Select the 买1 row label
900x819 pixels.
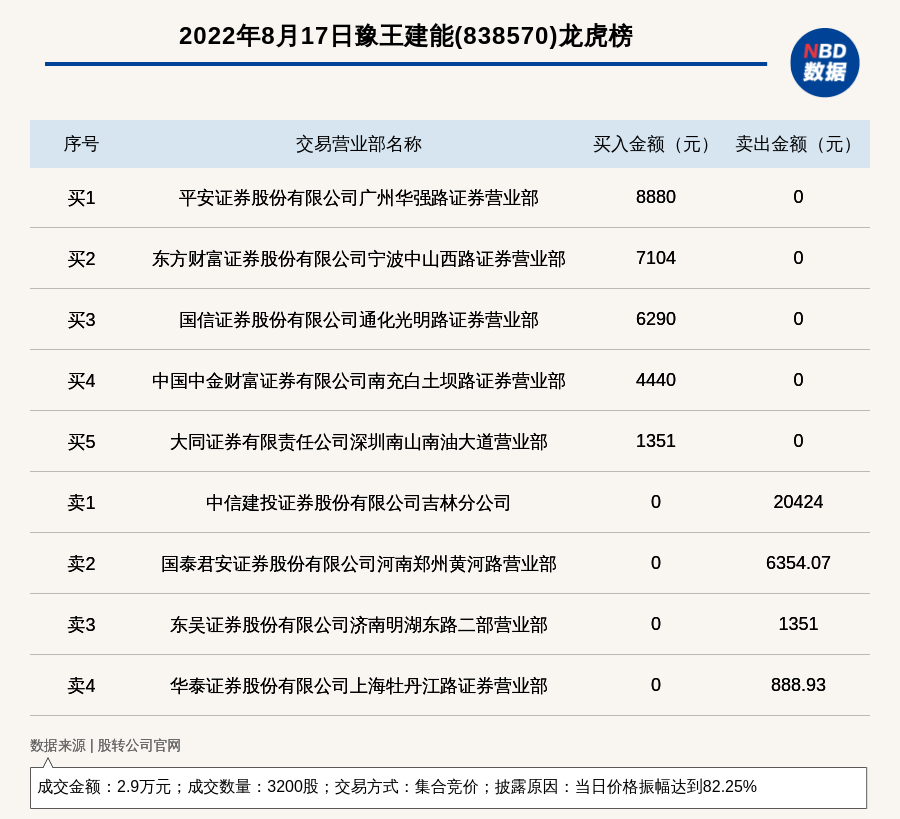point(81,198)
